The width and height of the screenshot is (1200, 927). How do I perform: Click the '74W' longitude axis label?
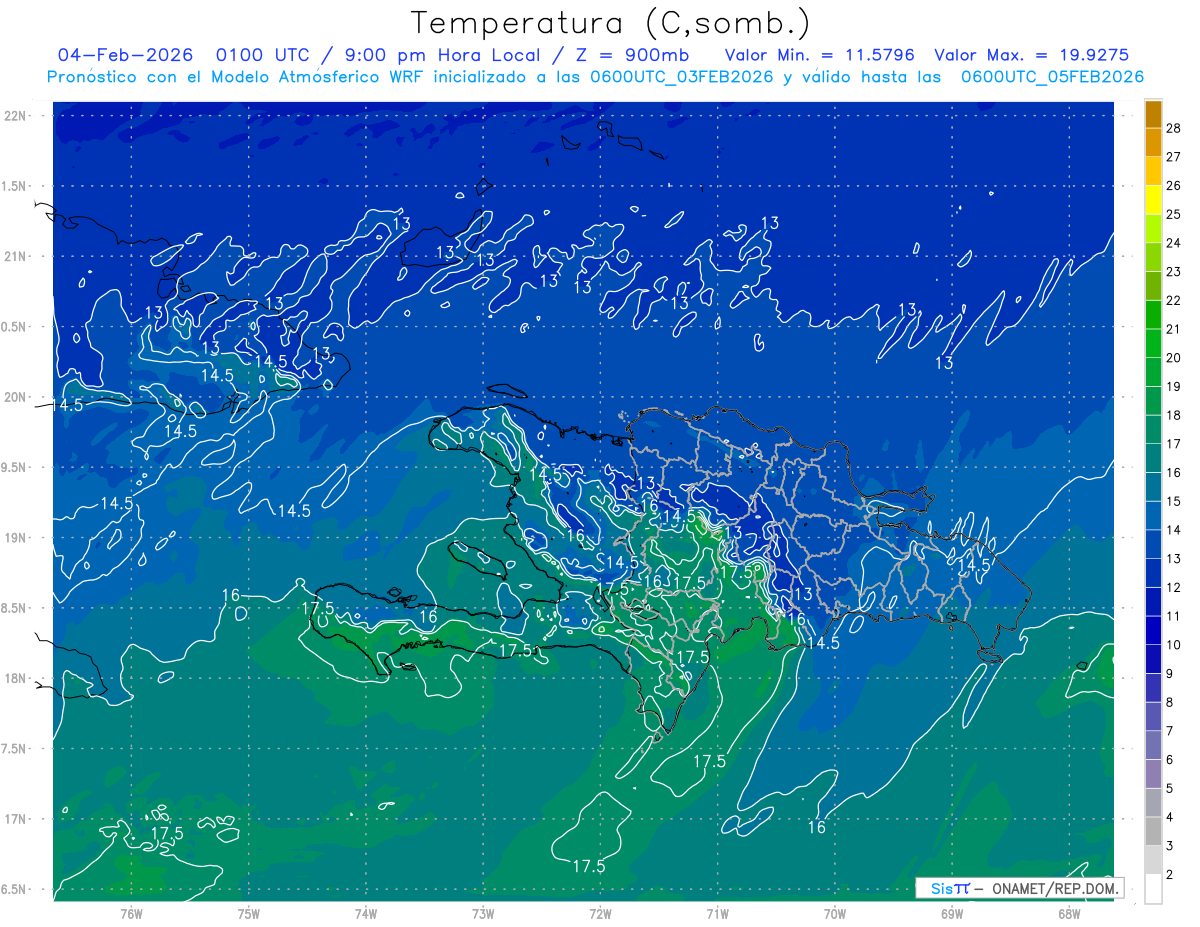(x=366, y=914)
